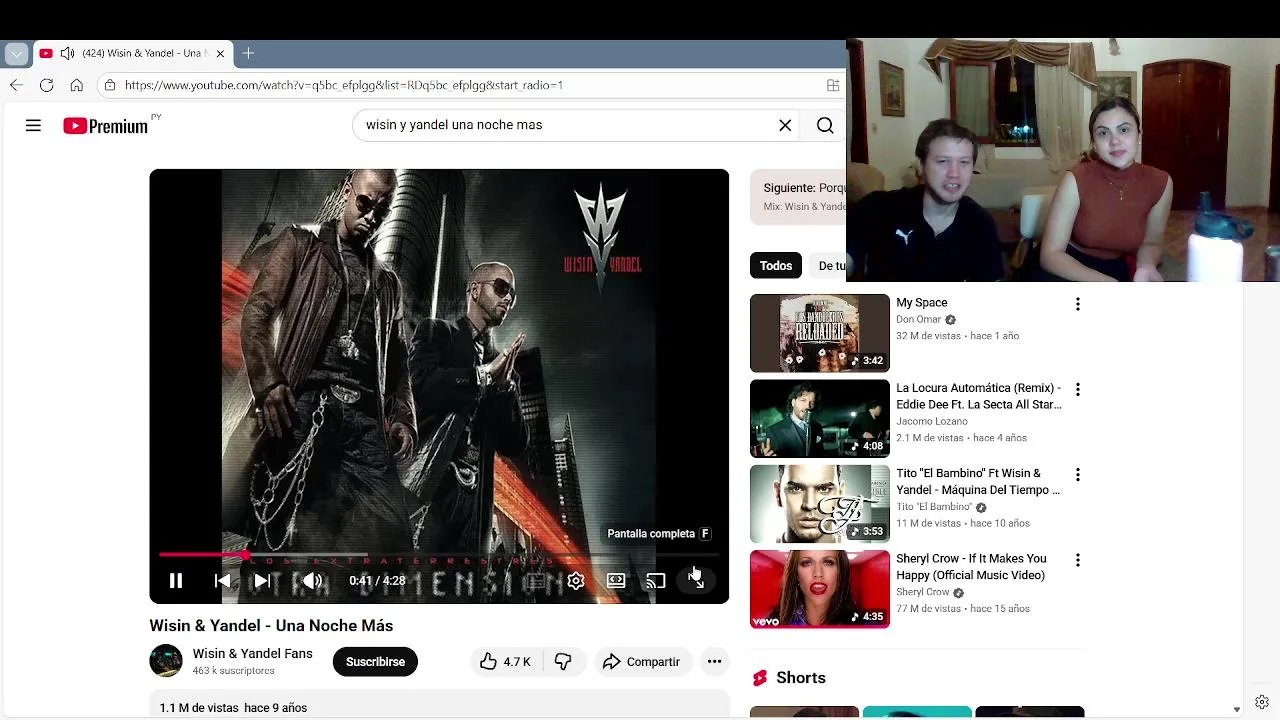The height and width of the screenshot is (720, 1280).
Task: Click the search magnifier button
Action: click(825, 125)
